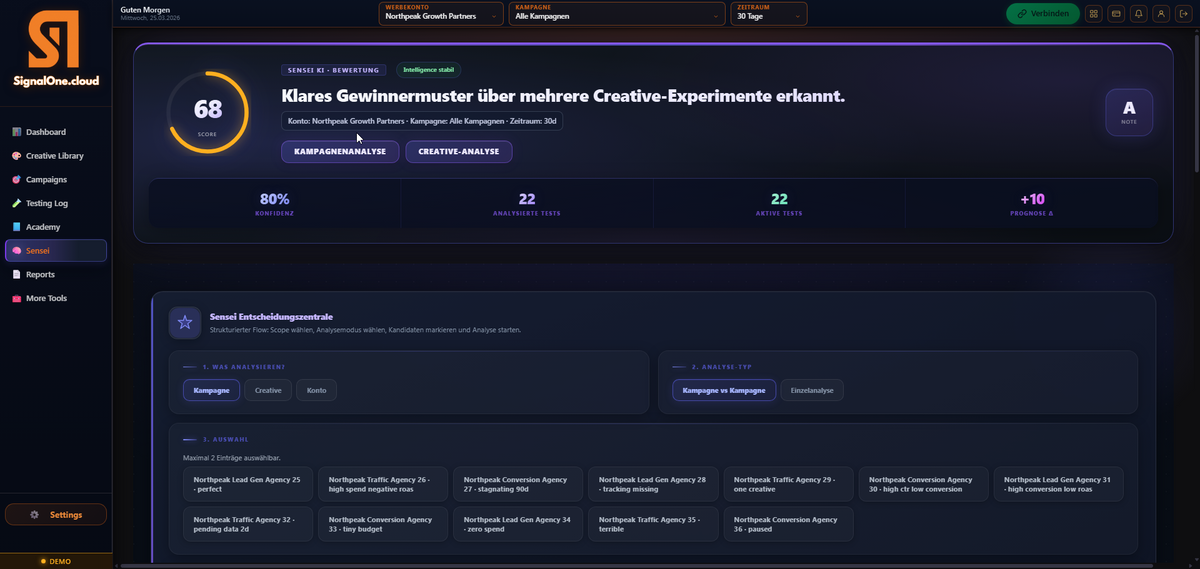1200x569 pixels.
Task: Open the Dashboard sidebar item
Action: (56, 132)
